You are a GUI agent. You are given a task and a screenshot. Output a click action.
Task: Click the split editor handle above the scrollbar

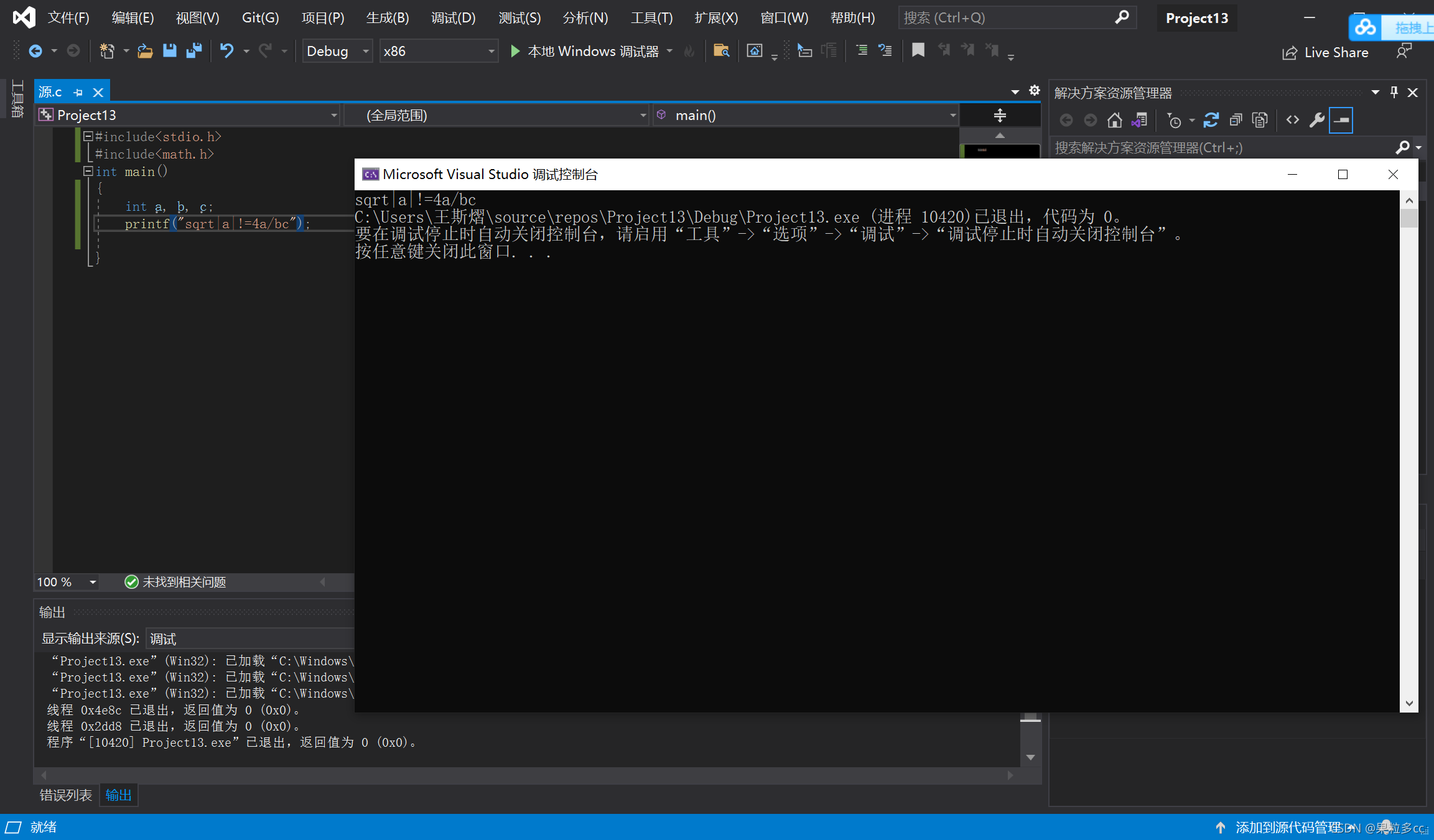click(1000, 115)
